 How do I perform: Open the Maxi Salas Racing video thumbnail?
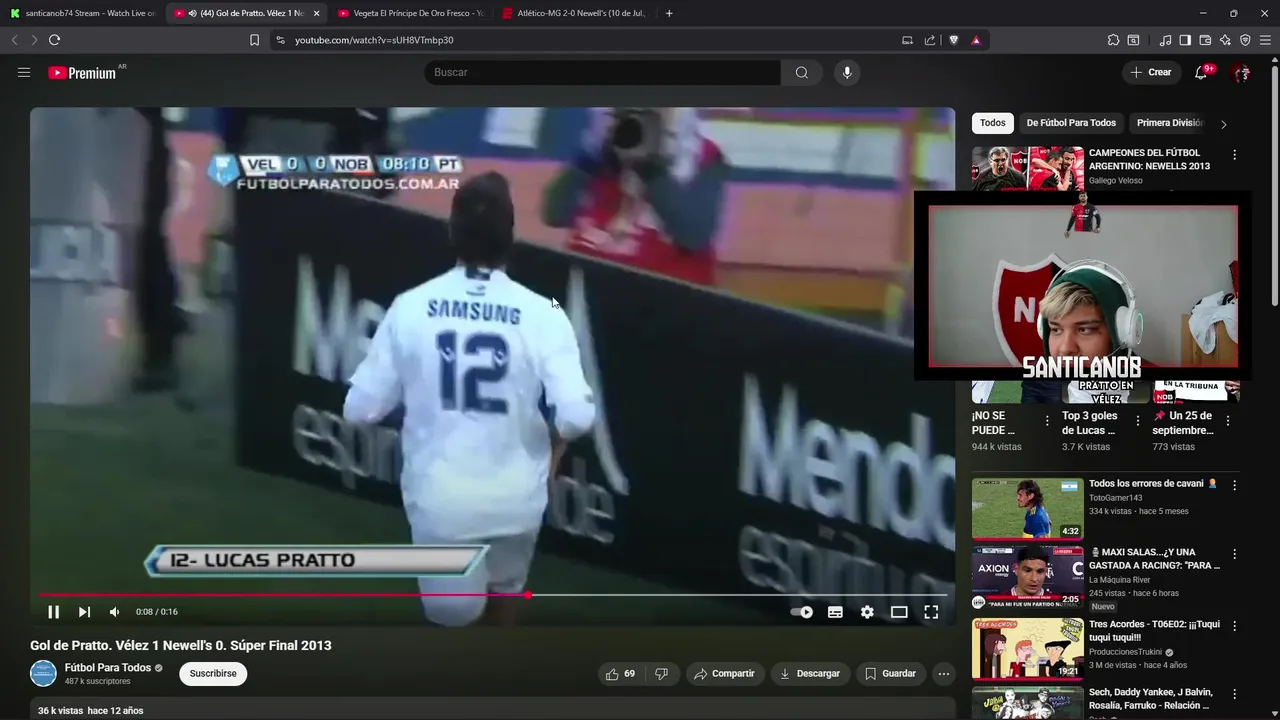(1027, 578)
